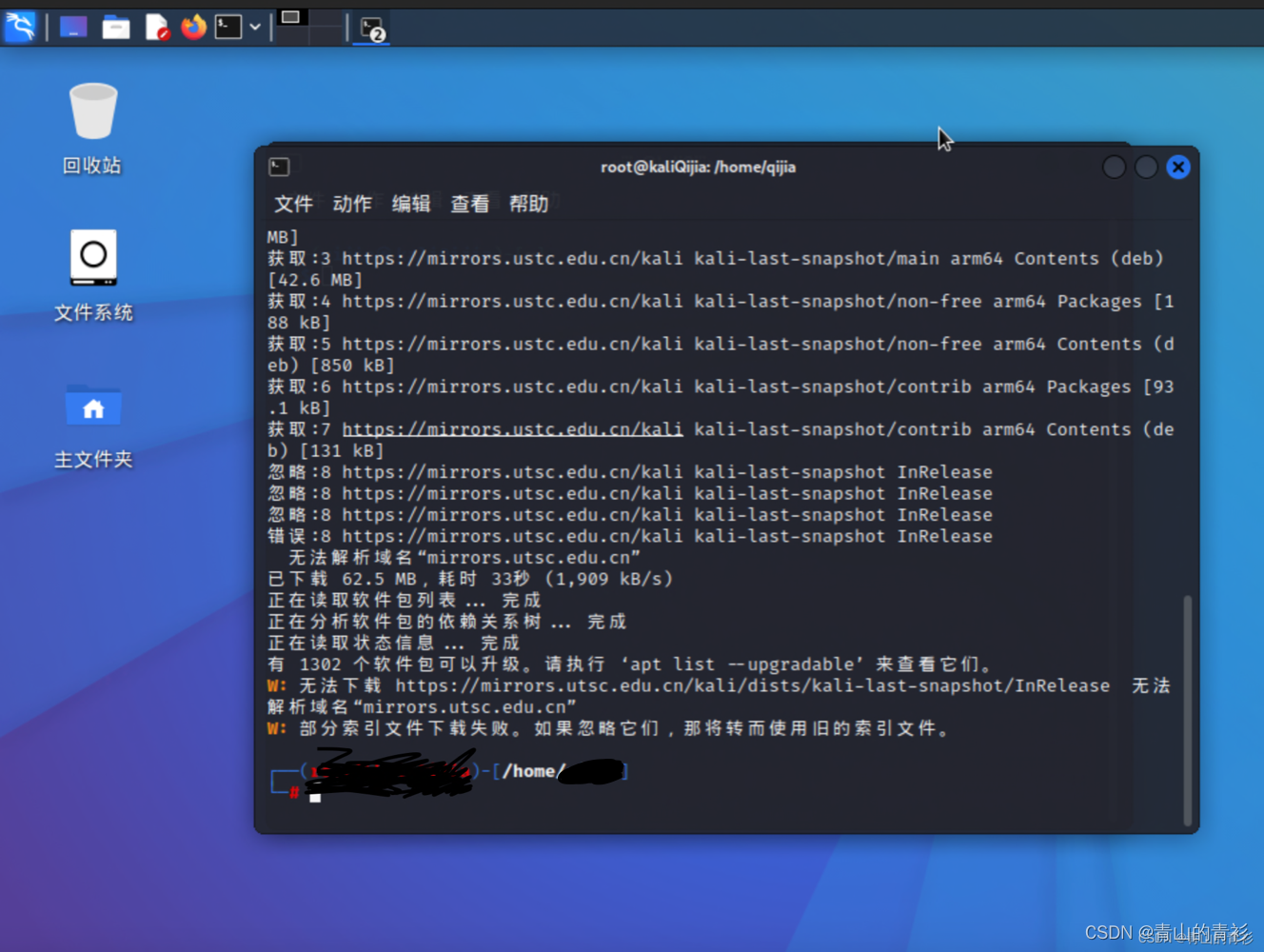Open the 回收站 trash desktop icon
This screenshot has height=952, width=1264.
tap(92, 129)
